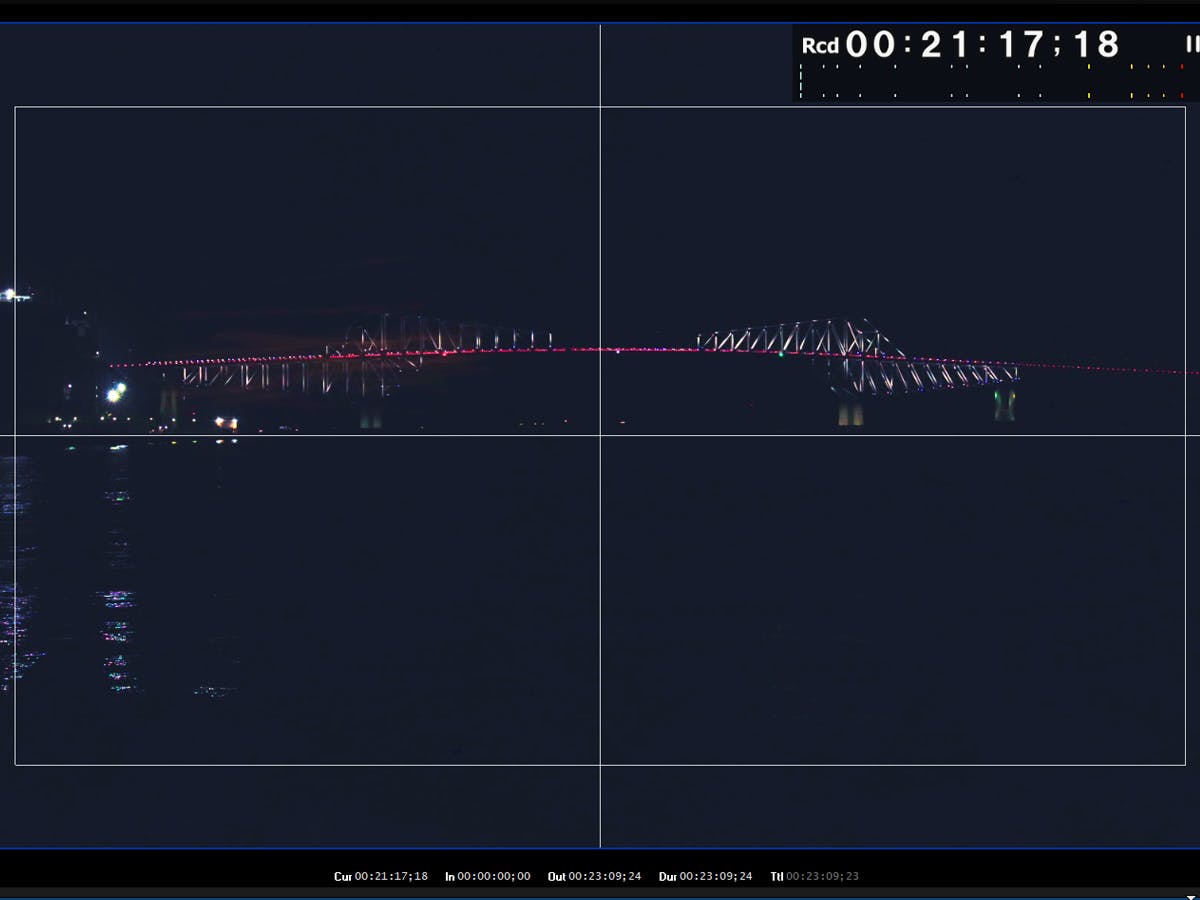Click the pause indicator beside the Rcd timecode
Image resolution: width=1200 pixels, height=900 pixels.
click(1191, 44)
